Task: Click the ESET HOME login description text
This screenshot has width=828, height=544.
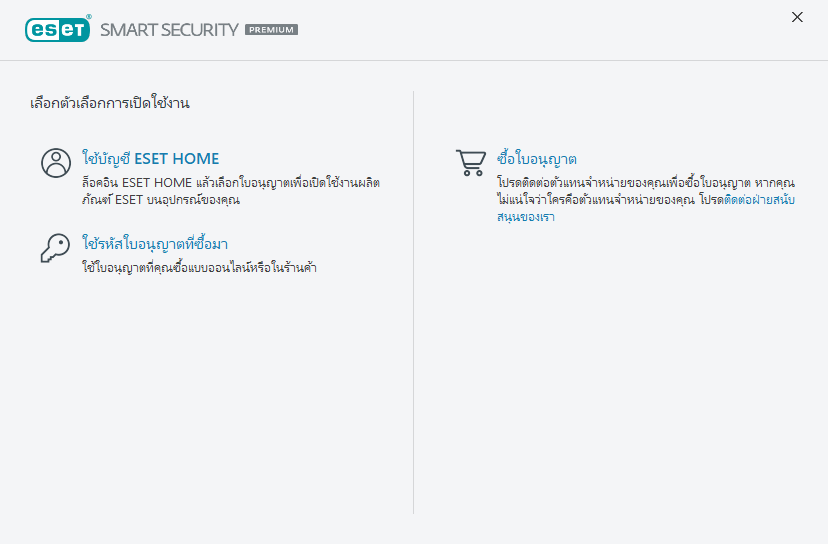Action: [230, 192]
